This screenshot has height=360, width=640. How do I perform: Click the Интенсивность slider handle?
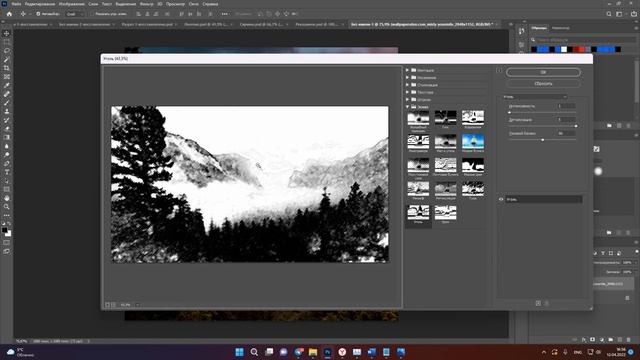pos(509,112)
